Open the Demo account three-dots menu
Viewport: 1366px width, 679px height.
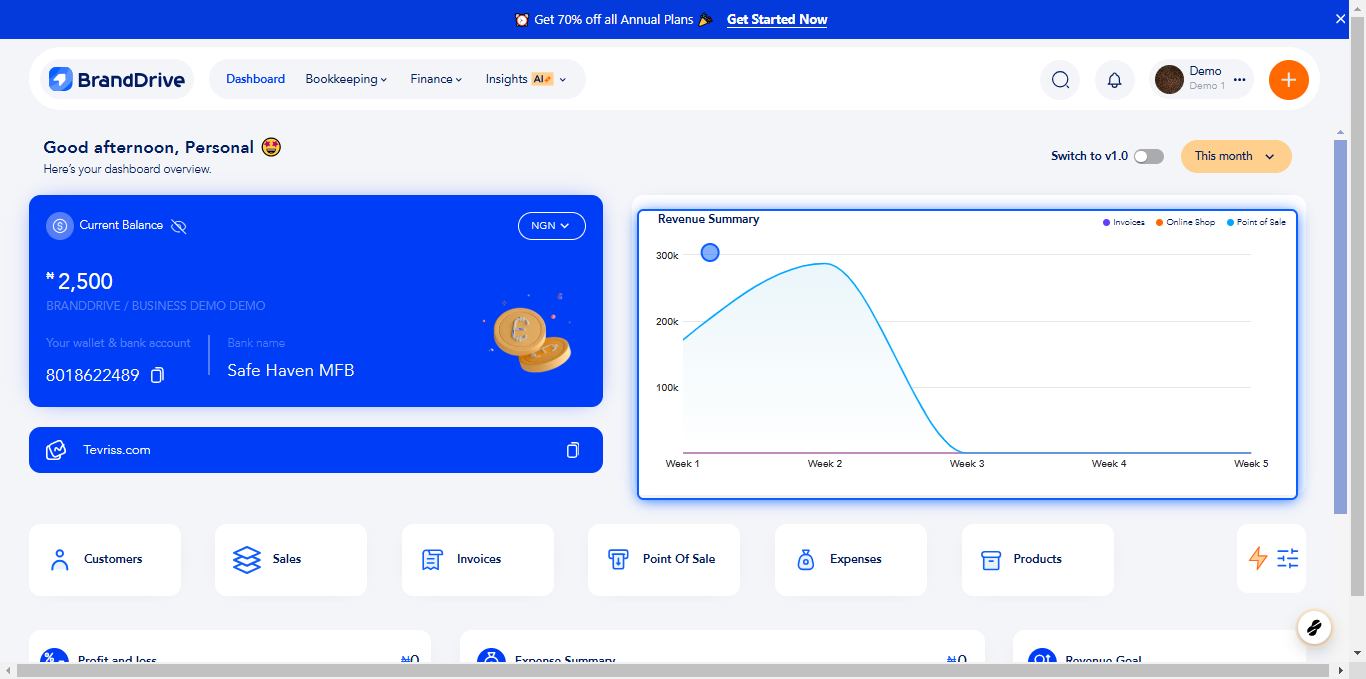[x=1240, y=80]
